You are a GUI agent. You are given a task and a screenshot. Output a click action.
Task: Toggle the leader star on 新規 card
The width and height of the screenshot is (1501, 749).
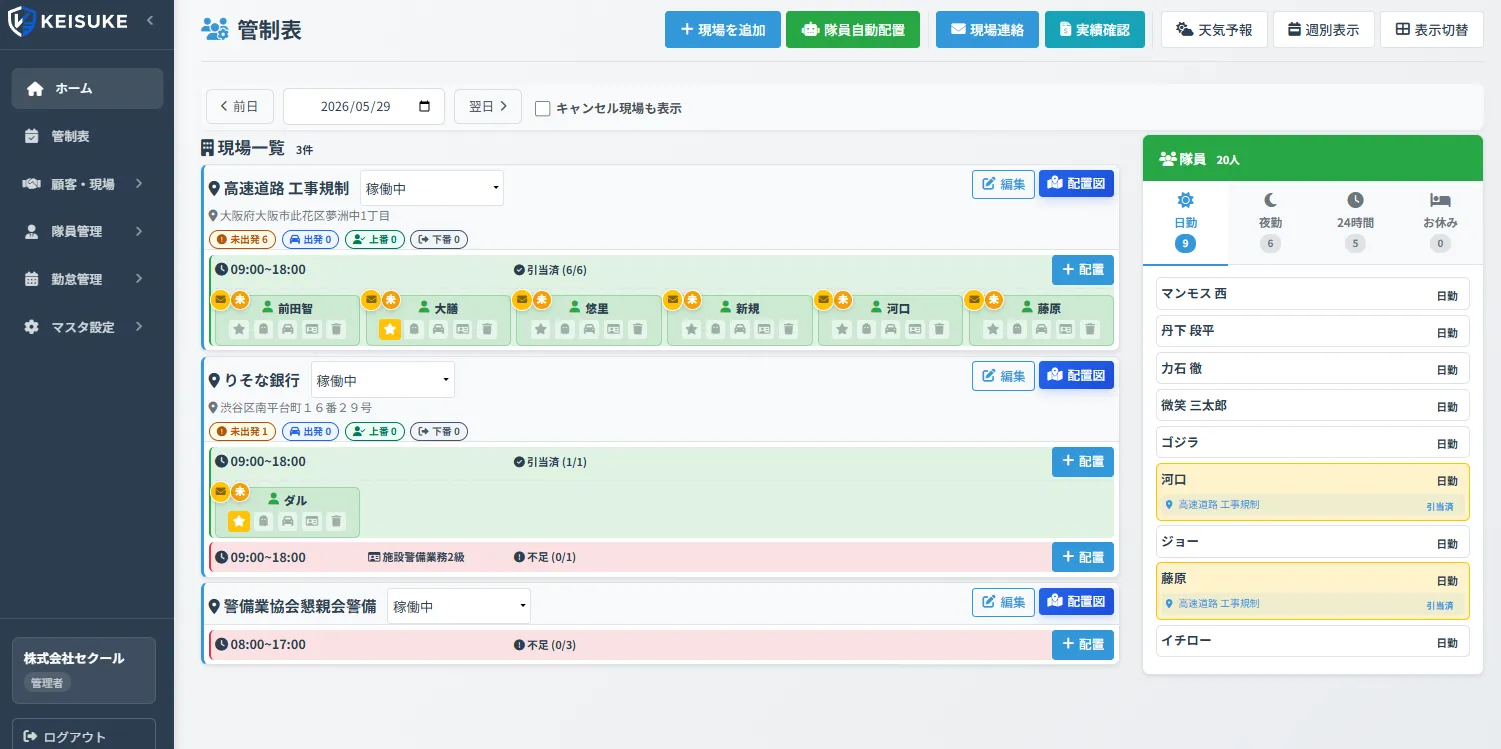(692, 328)
